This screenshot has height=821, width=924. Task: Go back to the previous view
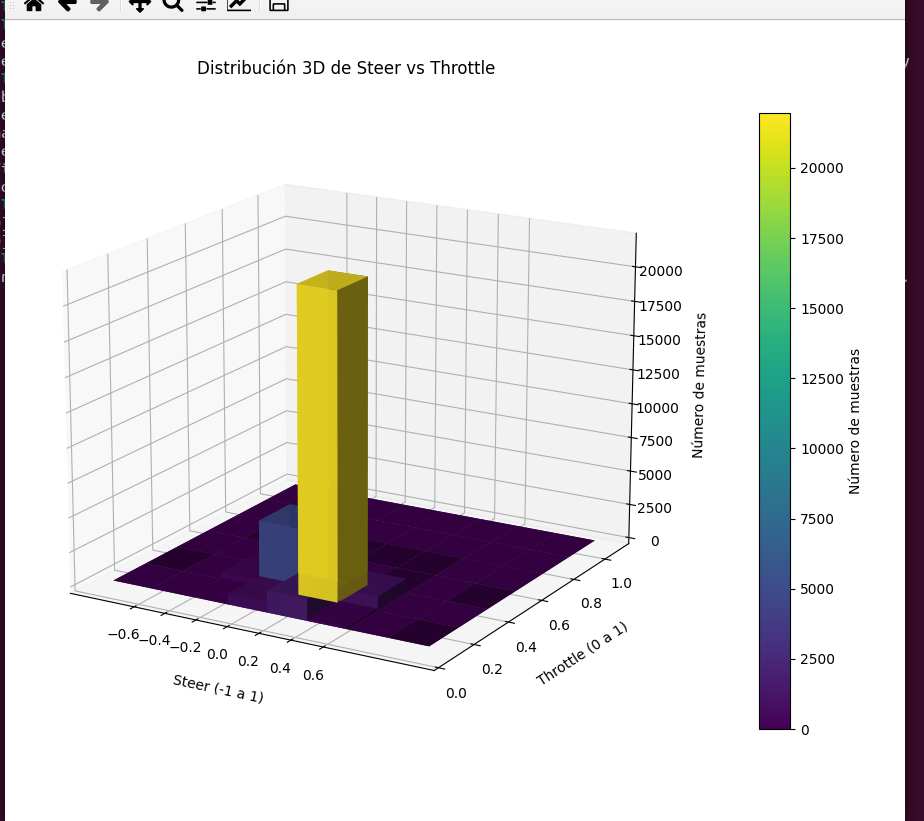67,4
